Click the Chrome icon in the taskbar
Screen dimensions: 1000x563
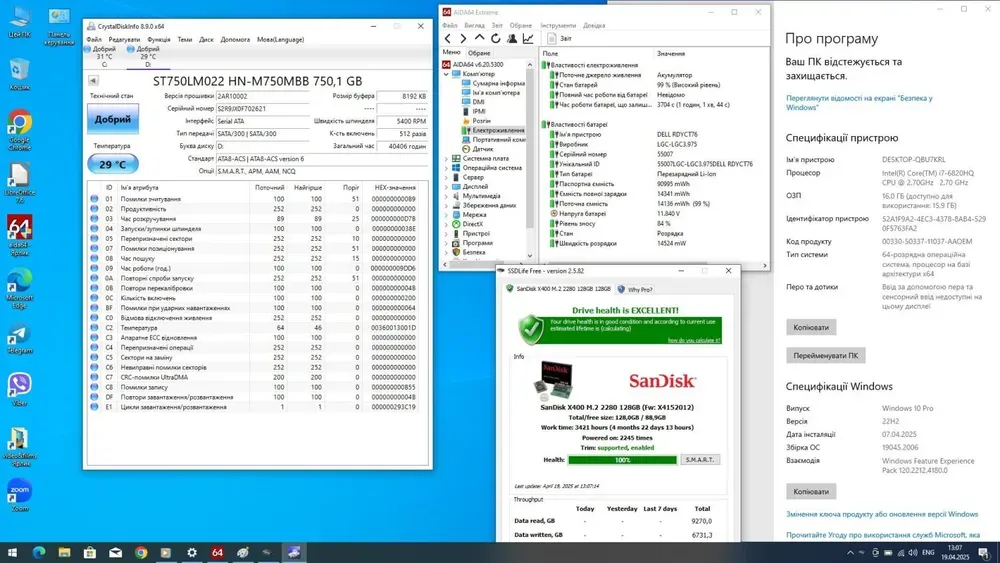(141, 552)
